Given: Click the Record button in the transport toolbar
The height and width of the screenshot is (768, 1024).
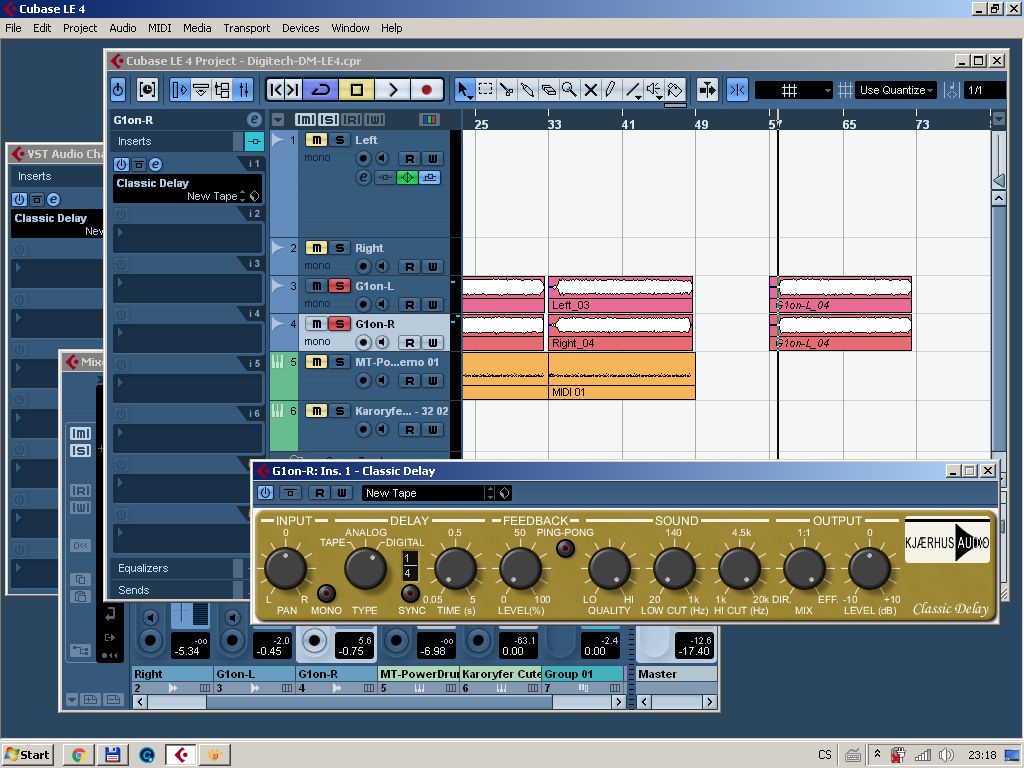Looking at the screenshot, I should (427, 90).
